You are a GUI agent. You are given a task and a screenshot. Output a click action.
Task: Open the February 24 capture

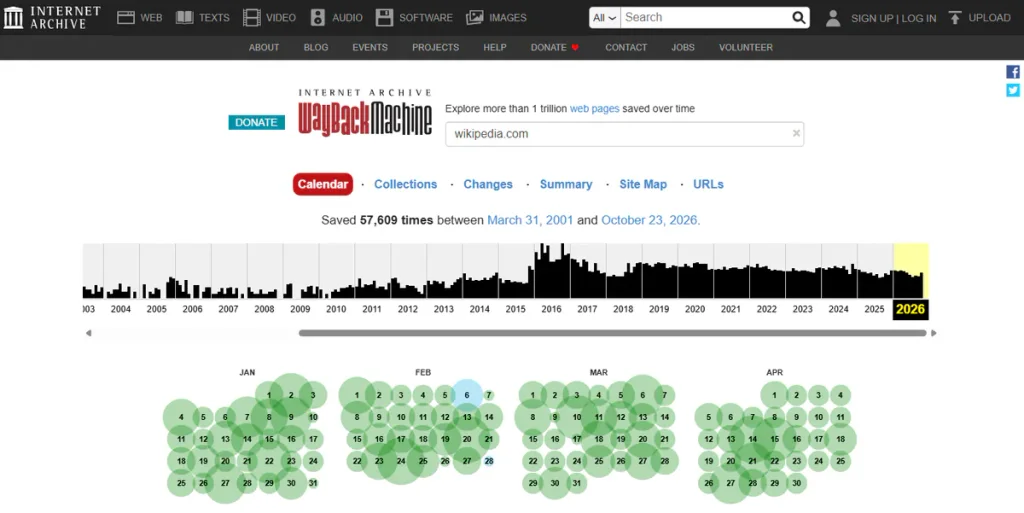pos(401,461)
